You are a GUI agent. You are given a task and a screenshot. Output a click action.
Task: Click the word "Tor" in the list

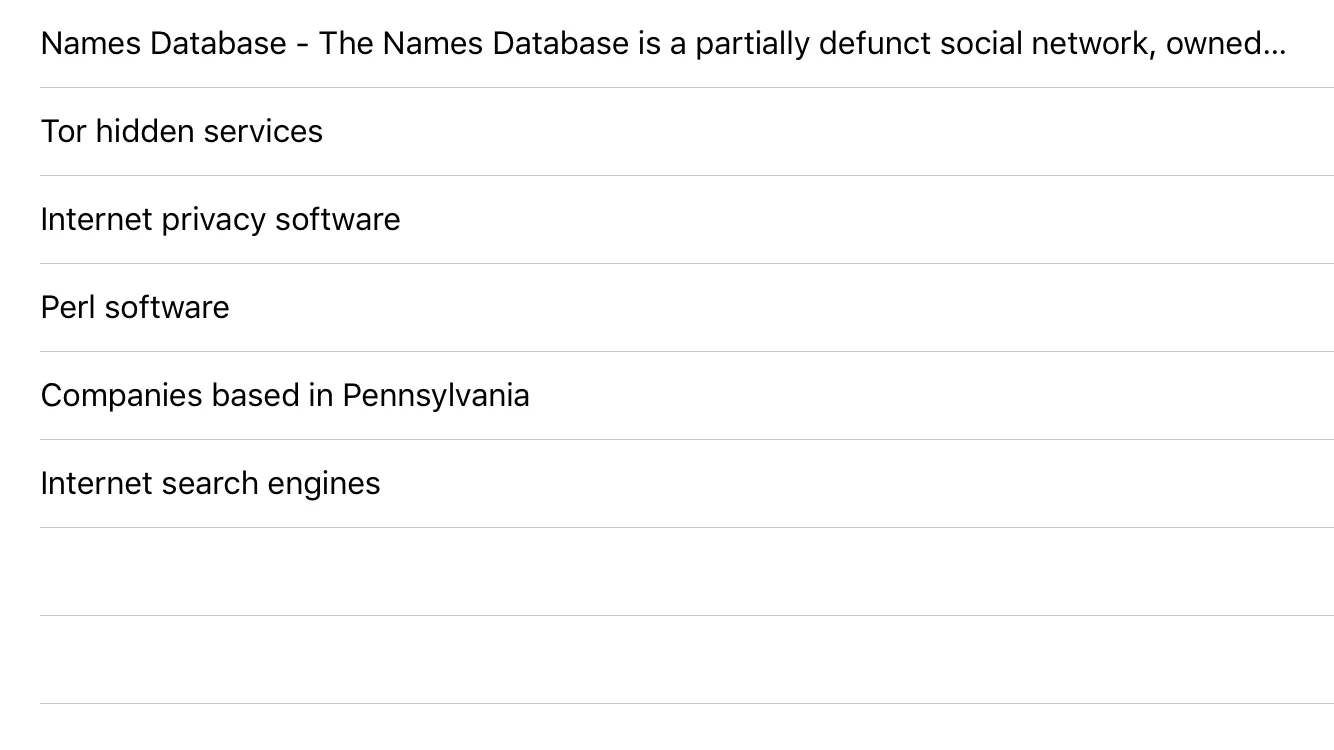[x=63, y=132]
